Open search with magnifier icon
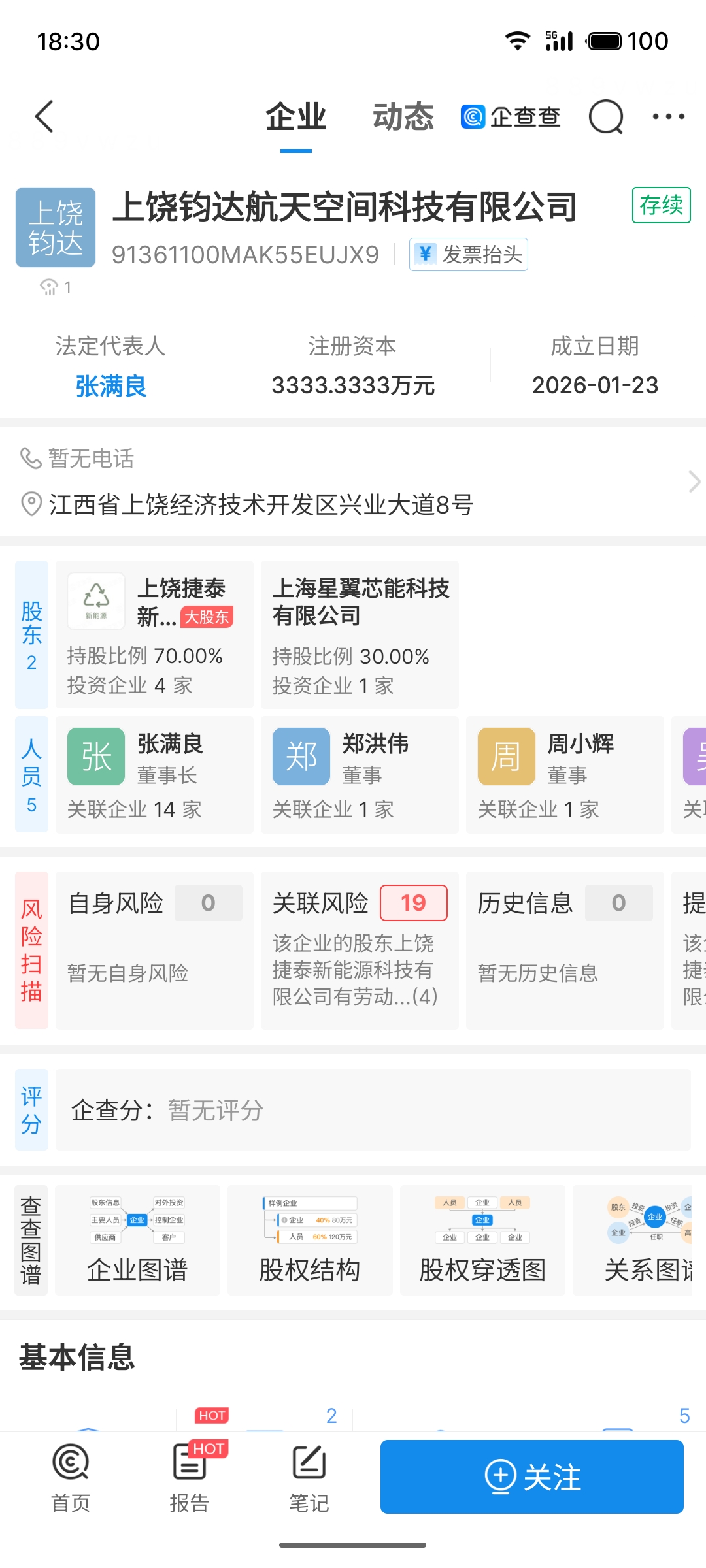 point(606,117)
